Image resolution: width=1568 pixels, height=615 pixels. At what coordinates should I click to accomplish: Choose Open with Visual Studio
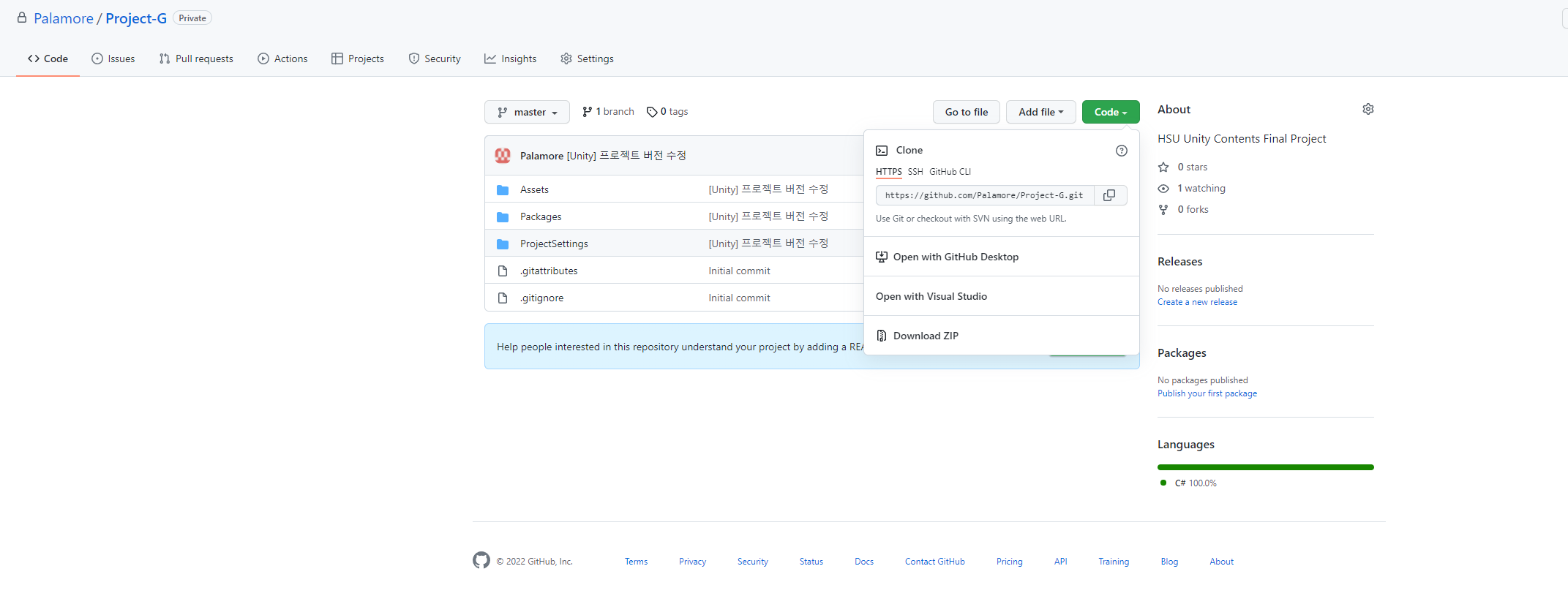[1001, 296]
